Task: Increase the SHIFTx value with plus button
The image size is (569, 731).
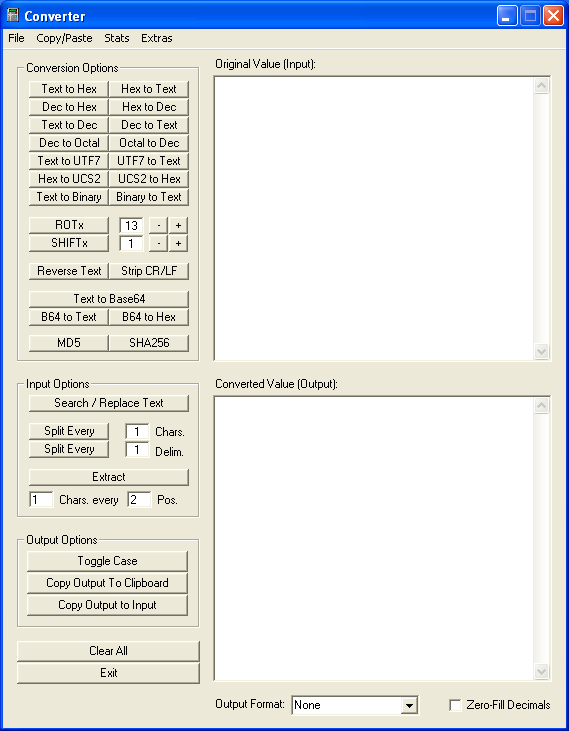Action: [178, 243]
